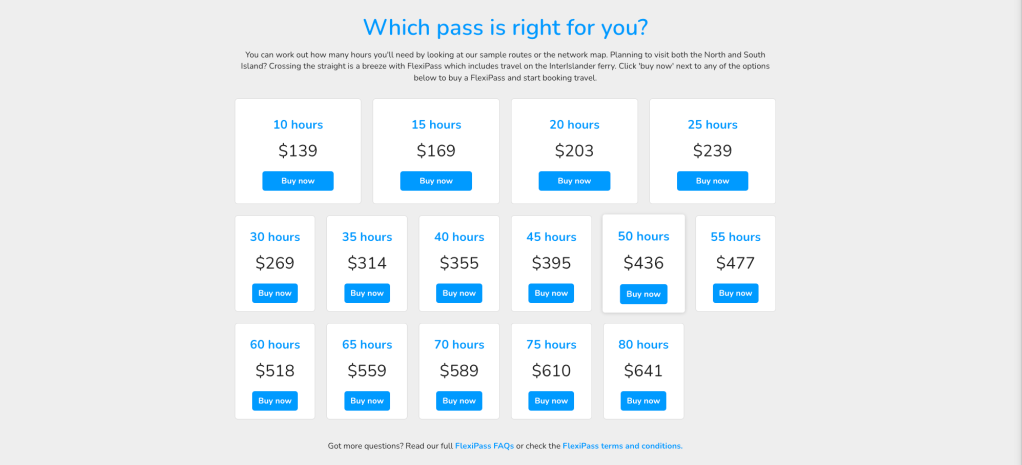Read the FlexiPass terms and conditions
The width and height of the screenshot is (1022, 465).
click(622, 446)
